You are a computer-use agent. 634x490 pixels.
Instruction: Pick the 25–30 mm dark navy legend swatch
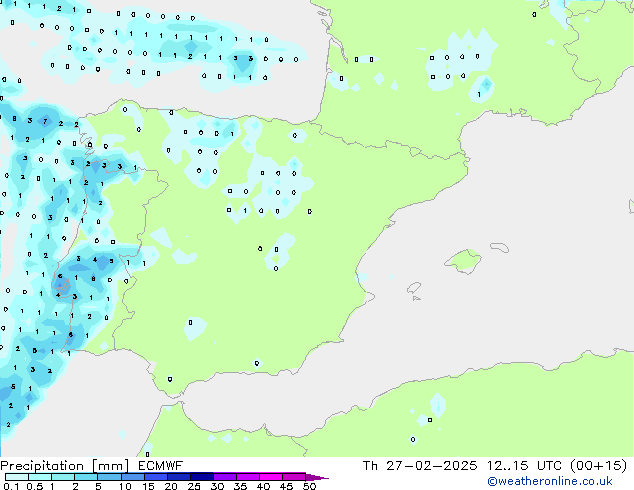[201, 477]
